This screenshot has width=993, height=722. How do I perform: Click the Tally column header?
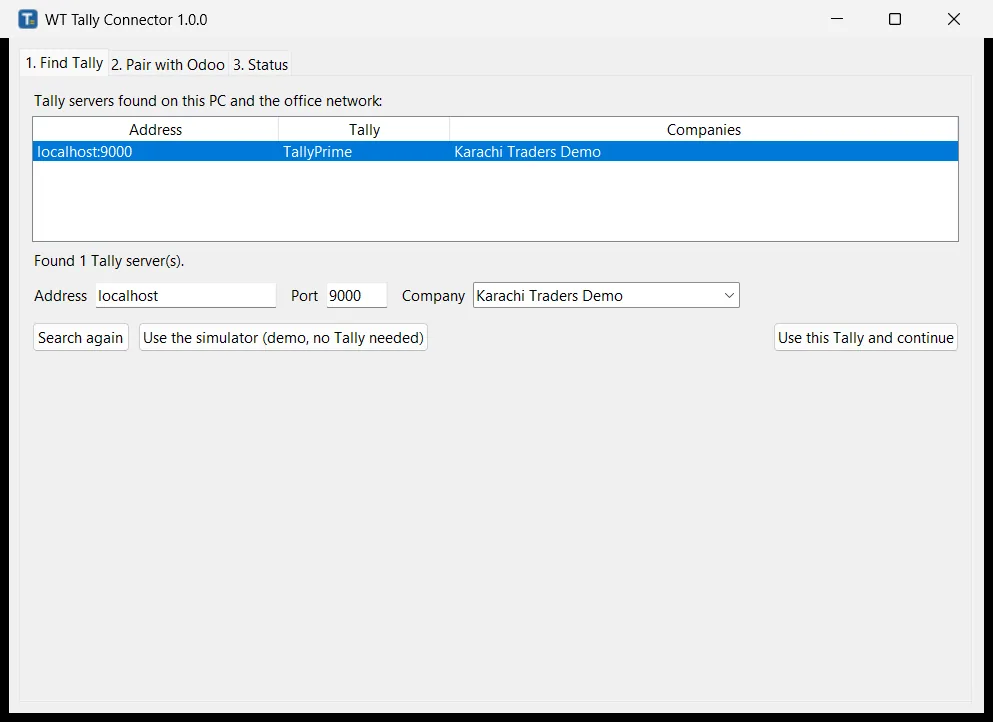(x=364, y=129)
